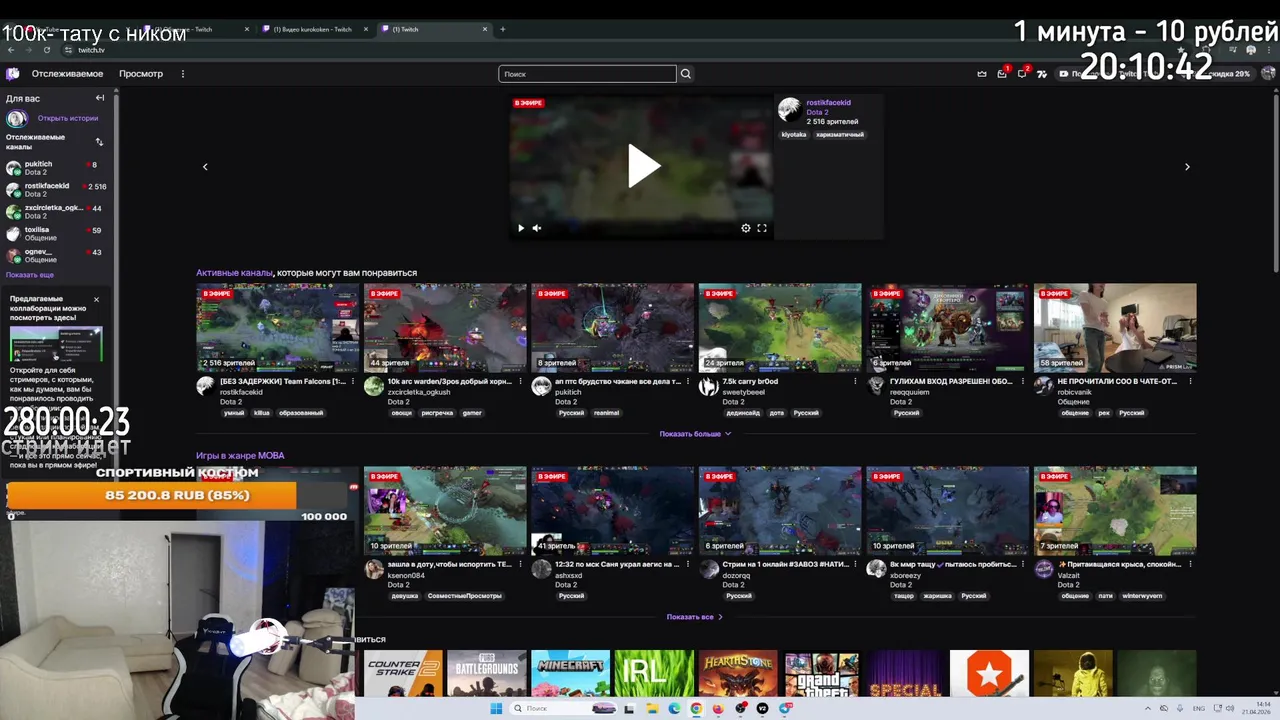
Task: Close the collaboration suggestion popup
Action: (96, 299)
